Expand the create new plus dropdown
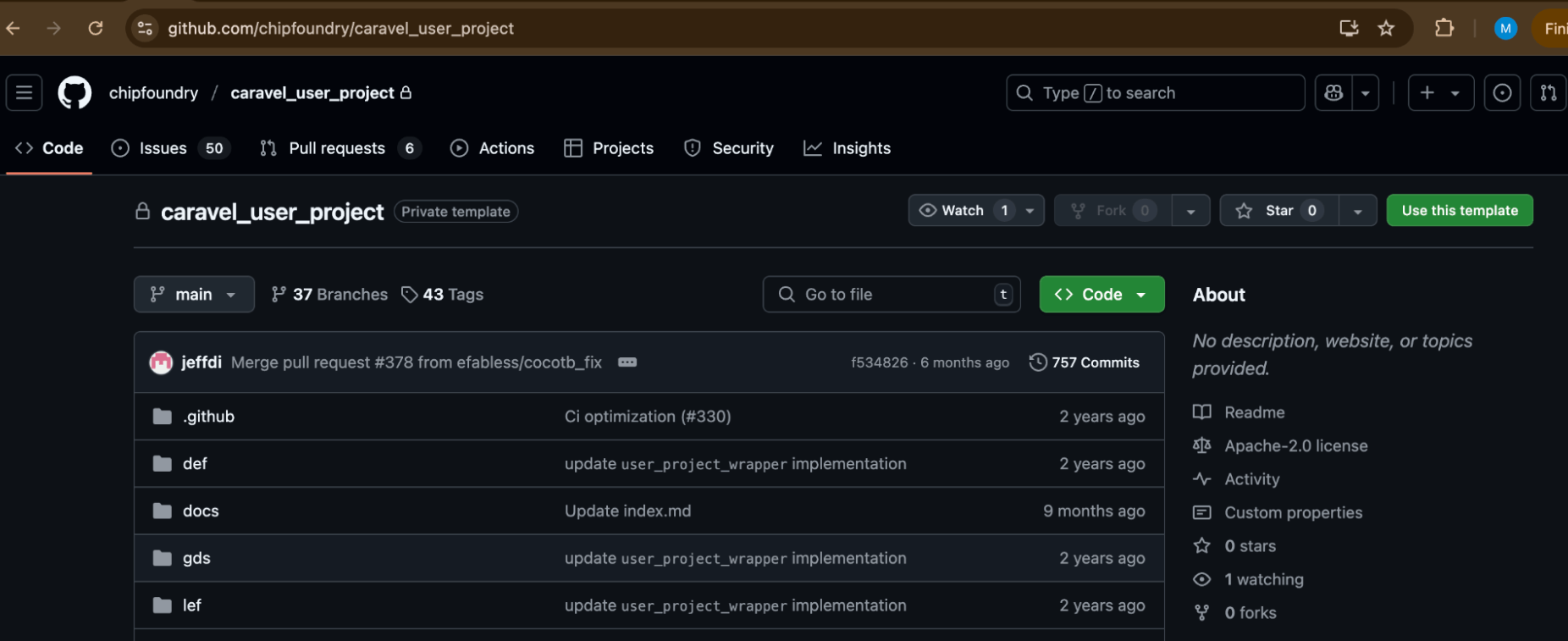Screen dimensions: 1568x641 (1440, 93)
